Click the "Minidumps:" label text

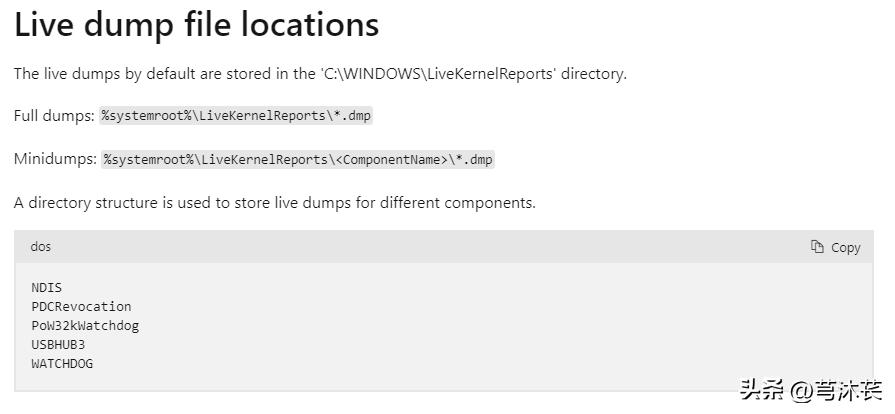pyautogui.click(x=55, y=159)
